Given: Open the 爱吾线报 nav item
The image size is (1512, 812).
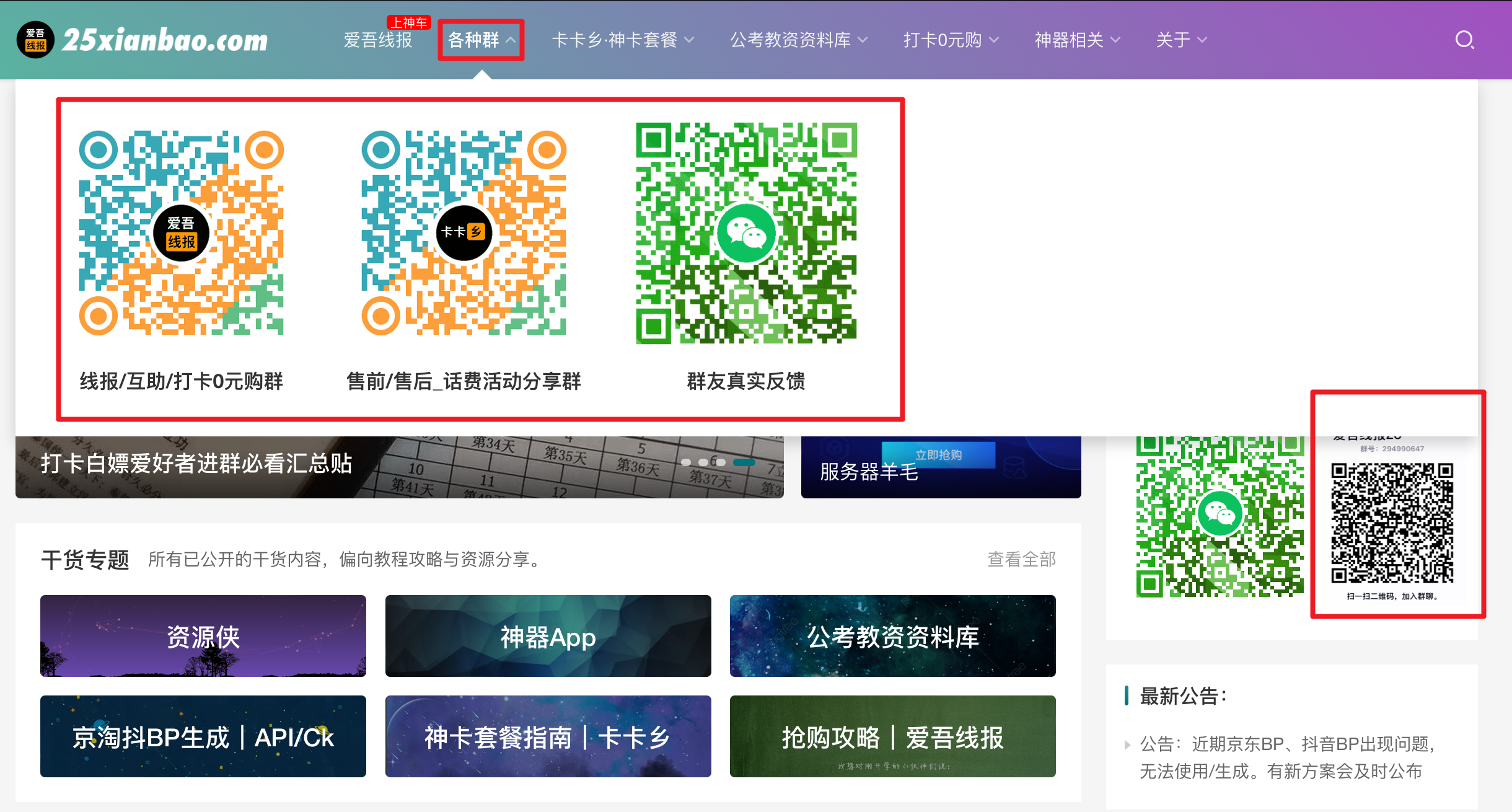Looking at the screenshot, I should click(x=378, y=40).
